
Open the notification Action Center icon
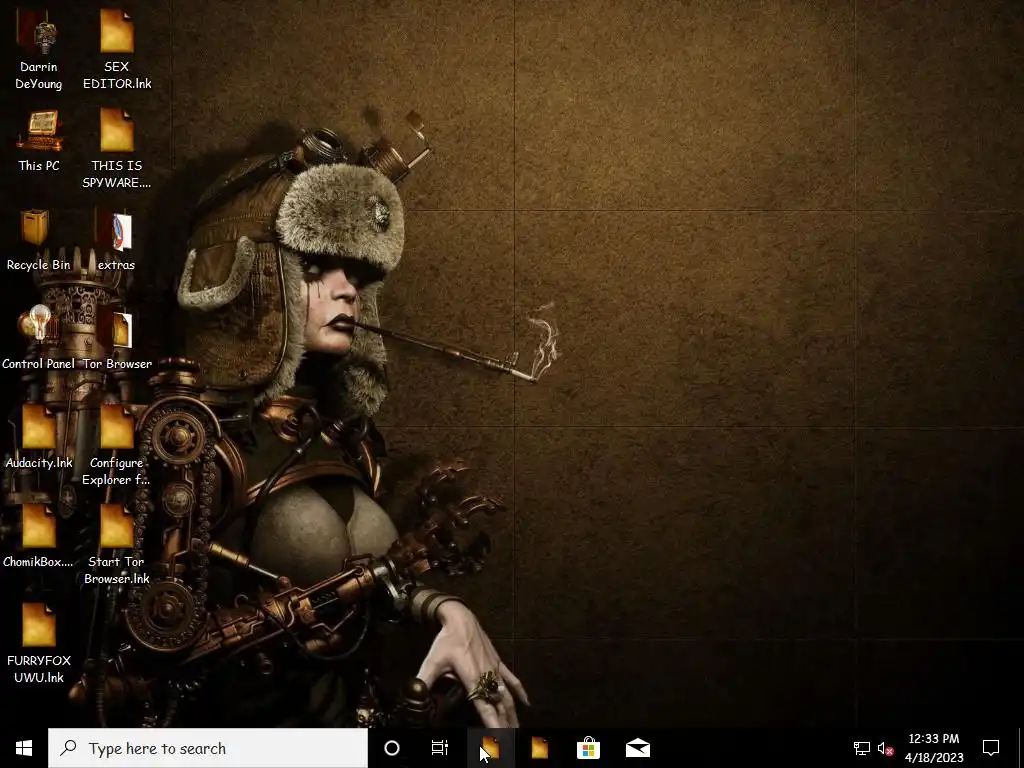tap(991, 748)
